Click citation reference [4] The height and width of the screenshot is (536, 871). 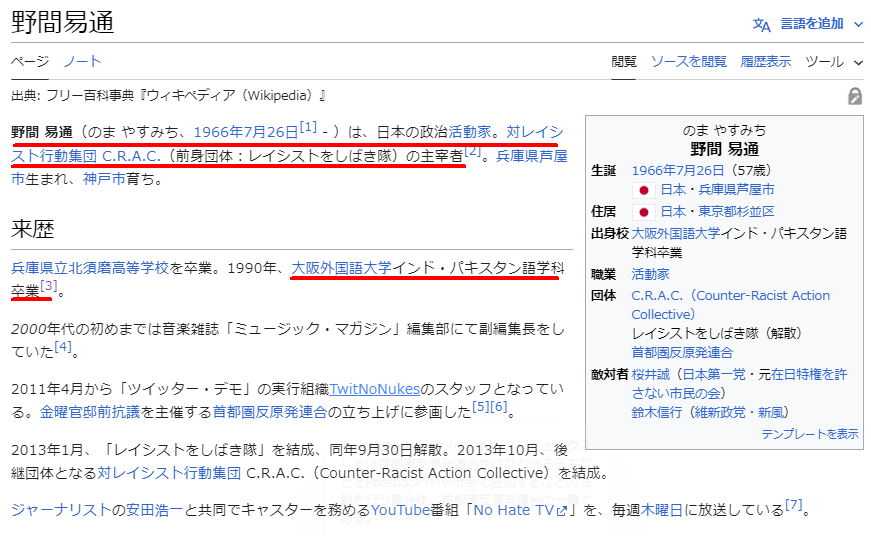click(x=63, y=347)
